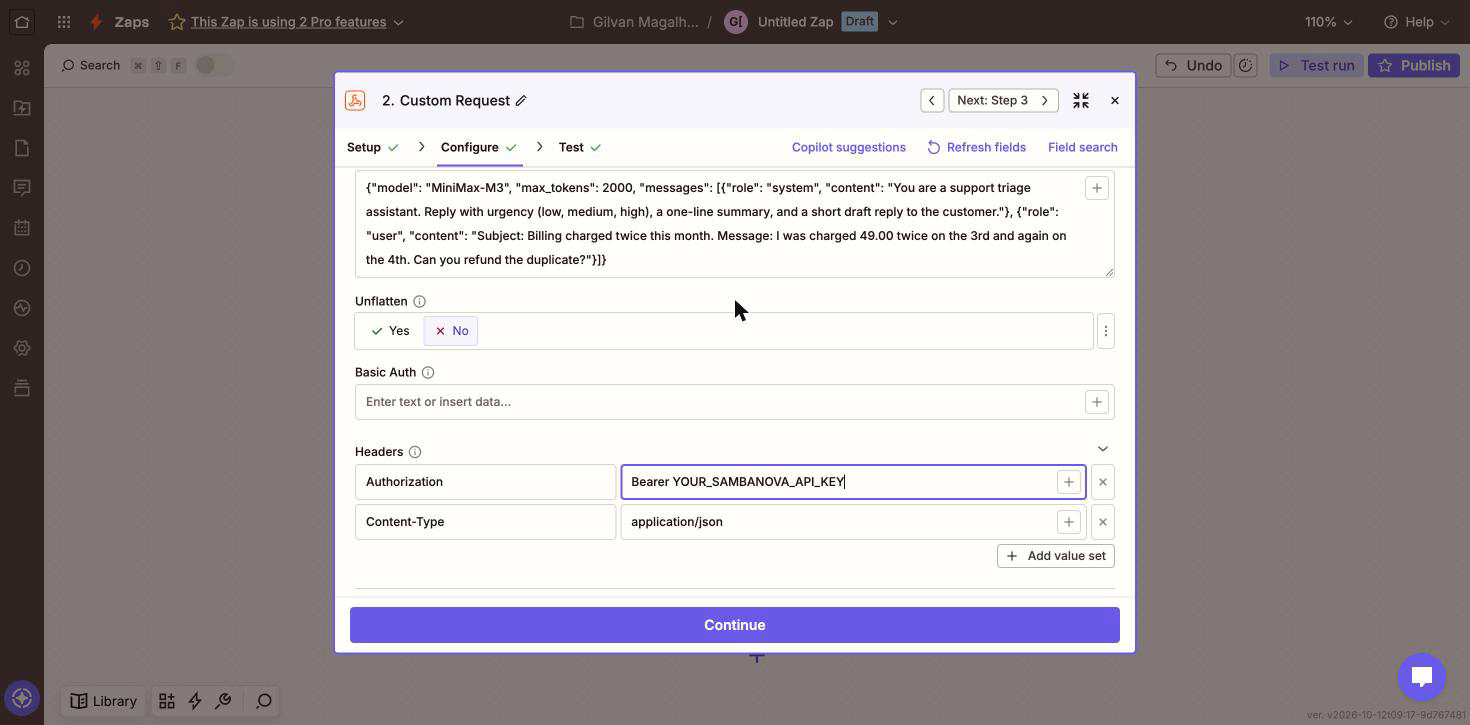Set Unflatten to No
This screenshot has height=725, width=1470.
451,331
